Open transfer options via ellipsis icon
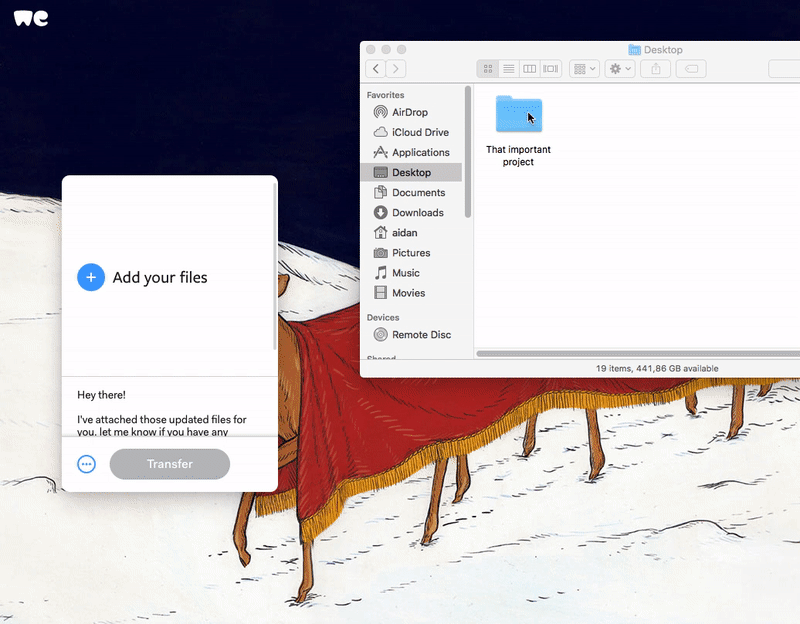Screen dimensions: 800x624 tap(87, 464)
